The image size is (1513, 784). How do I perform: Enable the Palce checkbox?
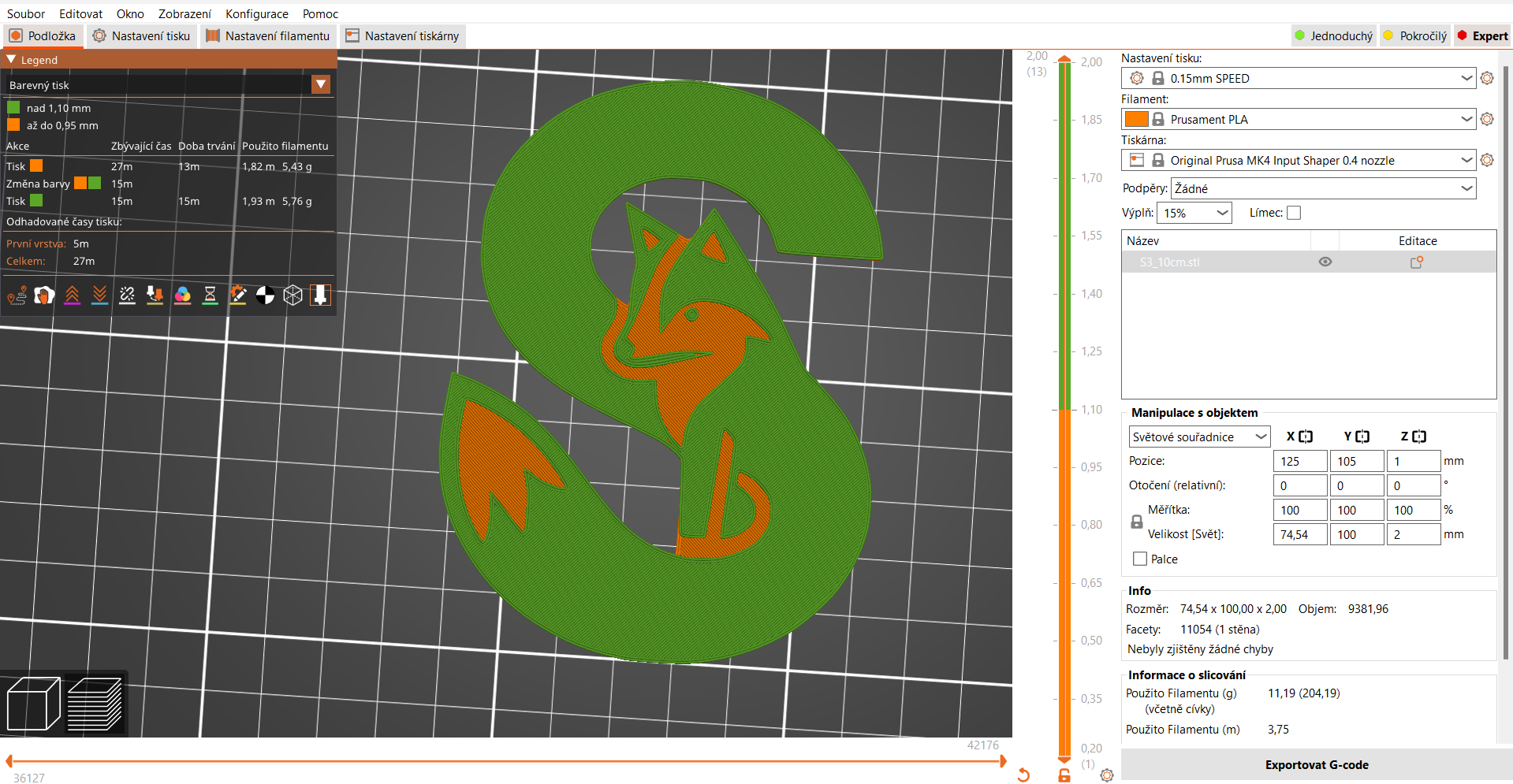[1140, 559]
